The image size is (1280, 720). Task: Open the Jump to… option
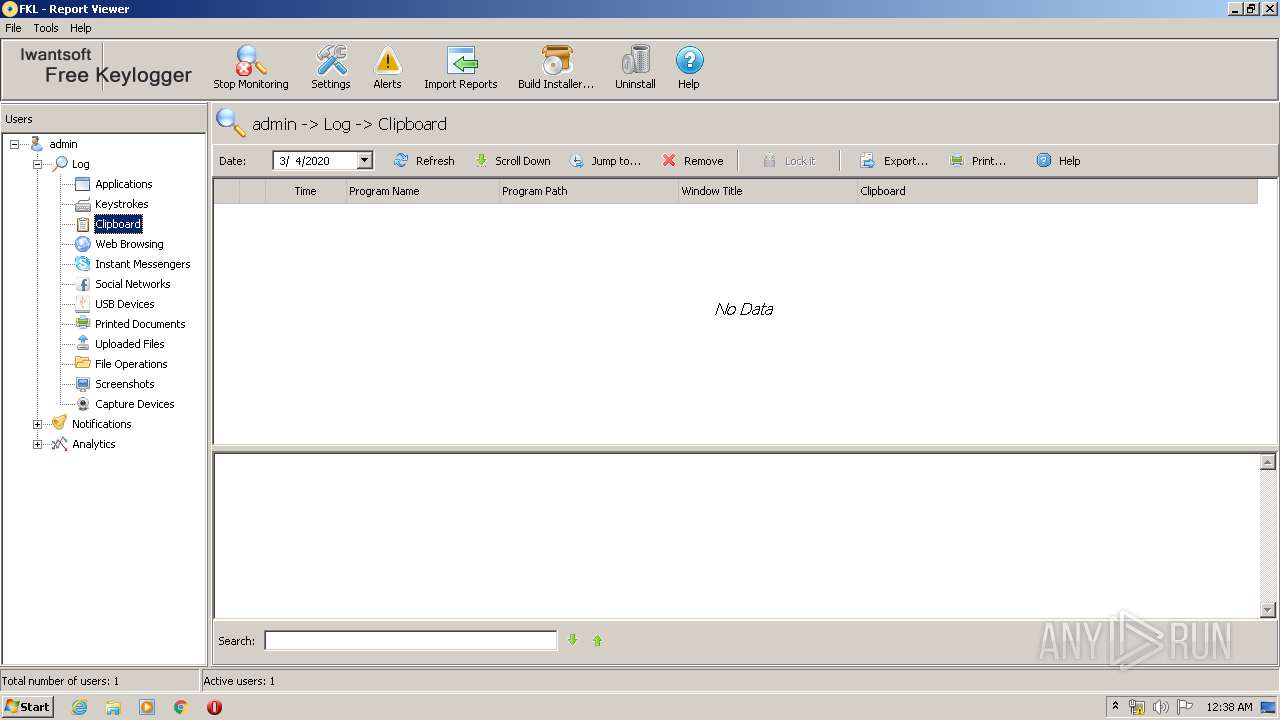[x=605, y=161]
